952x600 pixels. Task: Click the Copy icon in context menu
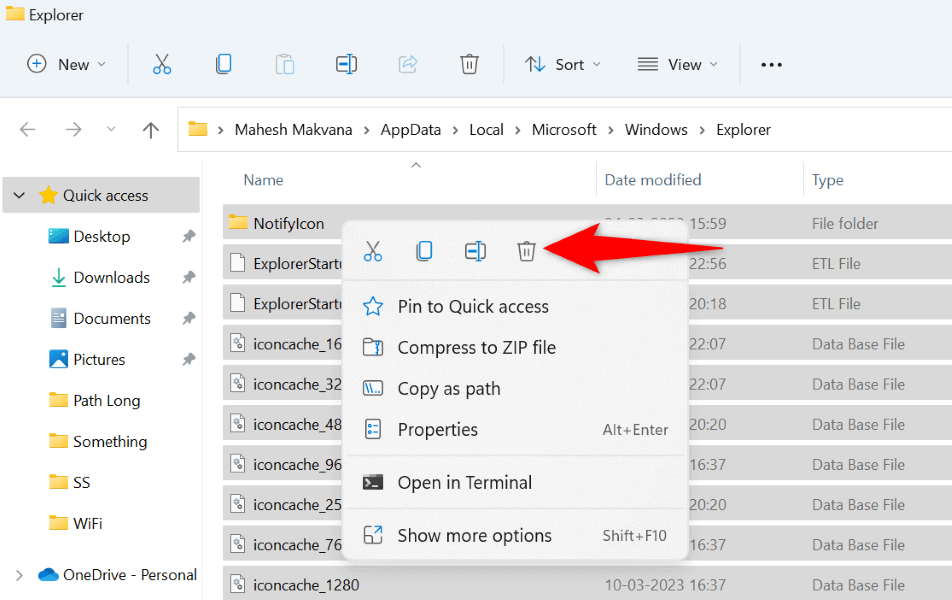click(424, 251)
